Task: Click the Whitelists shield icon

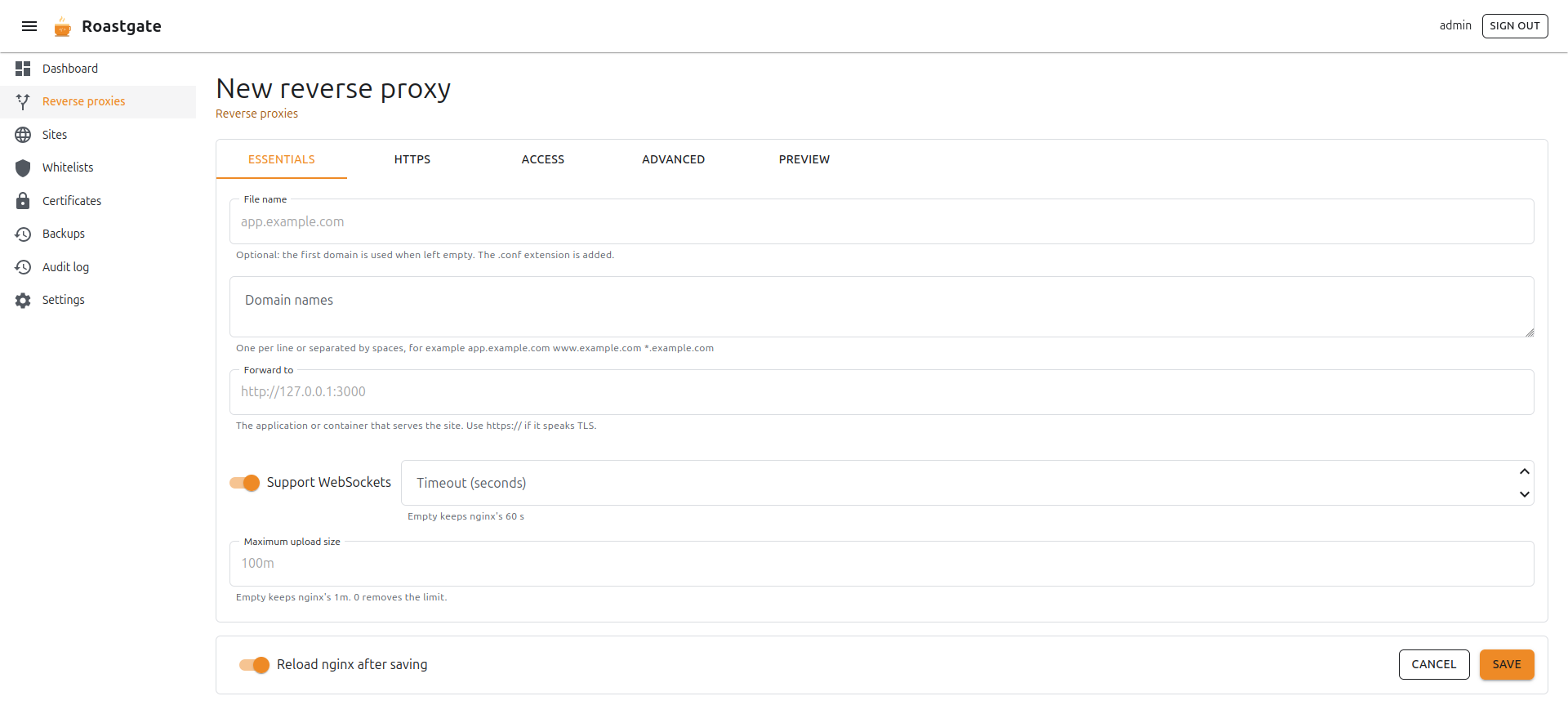Action: click(23, 167)
